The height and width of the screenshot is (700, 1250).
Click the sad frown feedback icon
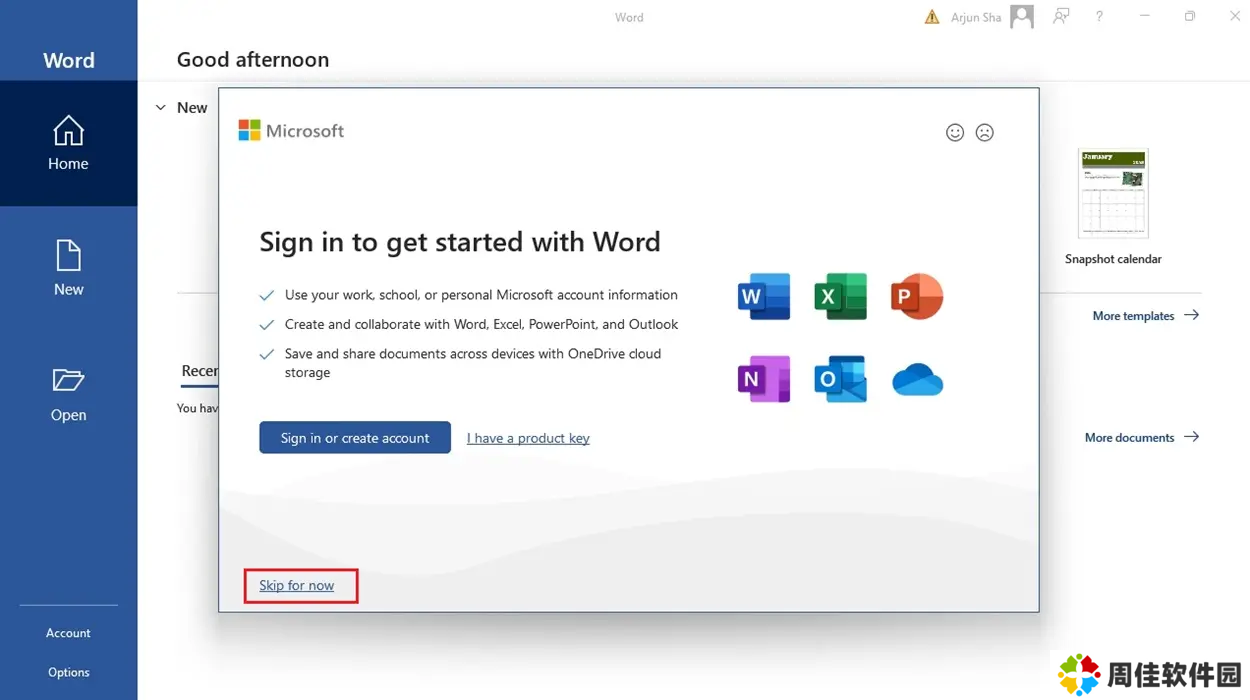point(985,132)
